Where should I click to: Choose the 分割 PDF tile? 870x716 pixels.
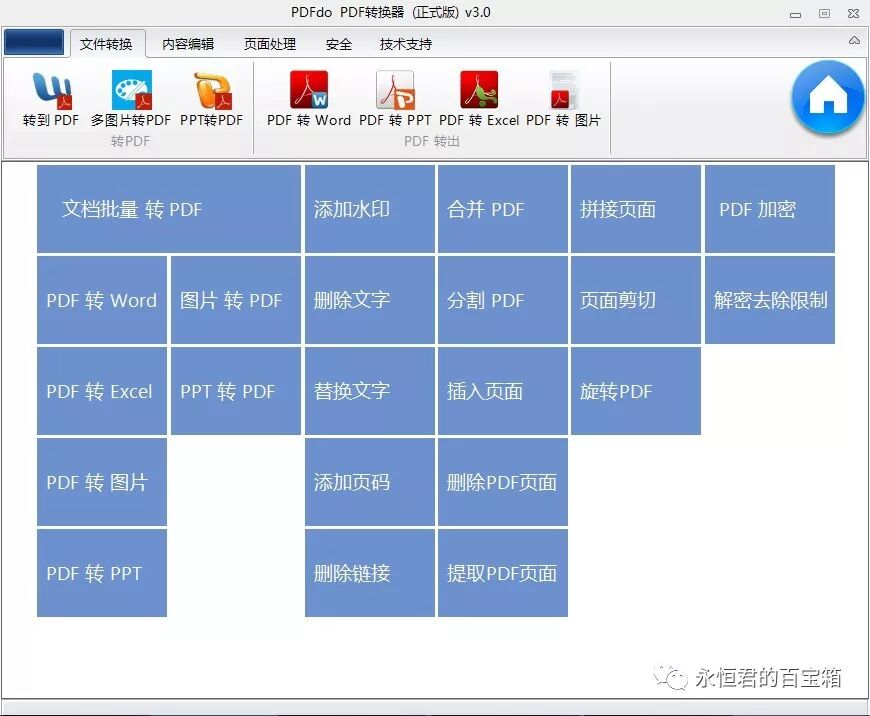pyautogui.click(x=503, y=300)
